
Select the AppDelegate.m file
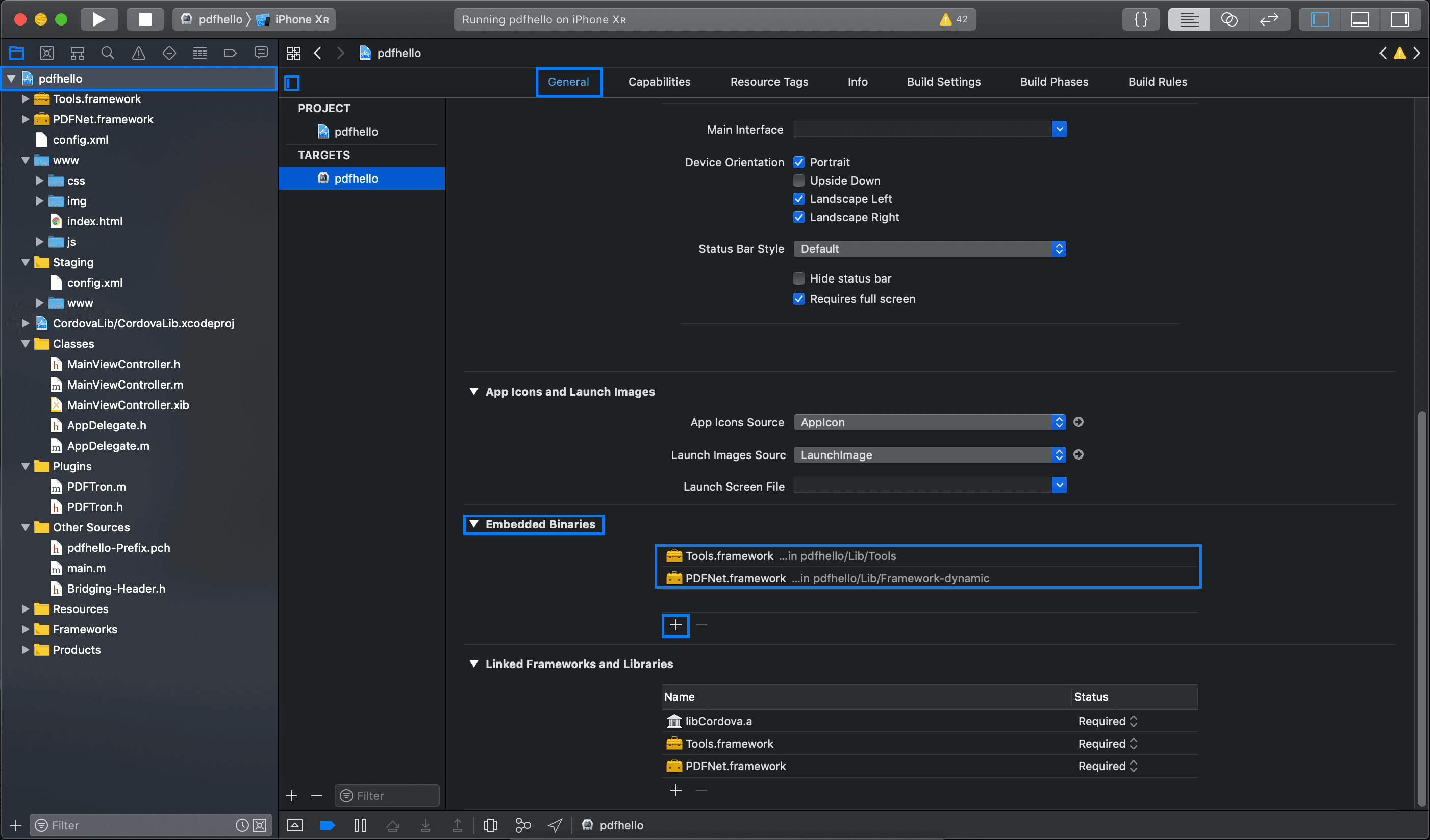click(x=108, y=446)
